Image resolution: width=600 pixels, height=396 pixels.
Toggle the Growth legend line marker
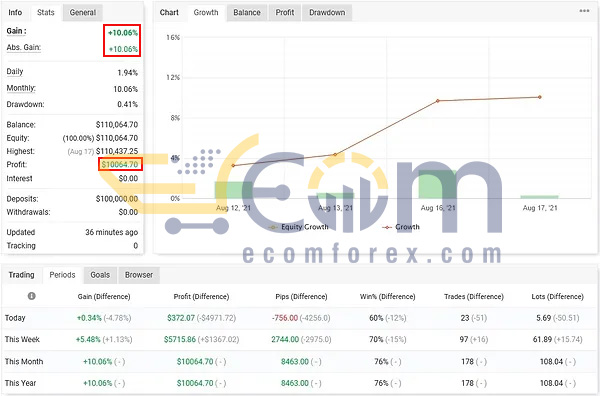tap(387, 227)
